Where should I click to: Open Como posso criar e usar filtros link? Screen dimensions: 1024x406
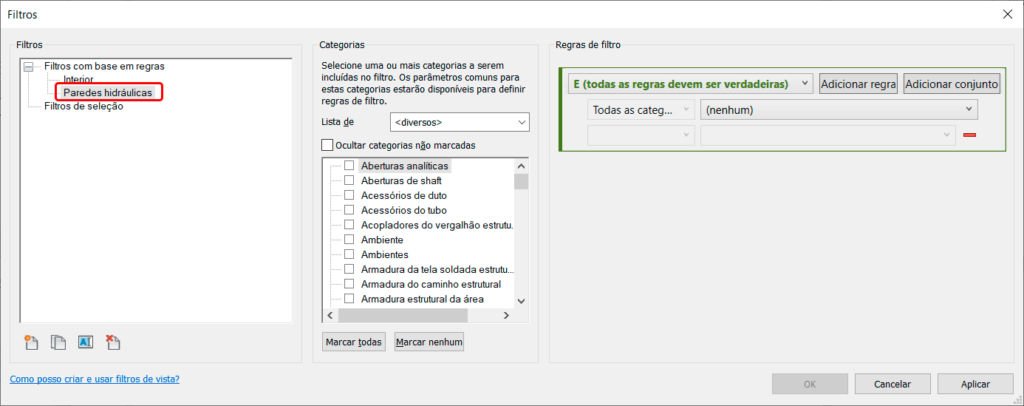(x=95, y=379)
